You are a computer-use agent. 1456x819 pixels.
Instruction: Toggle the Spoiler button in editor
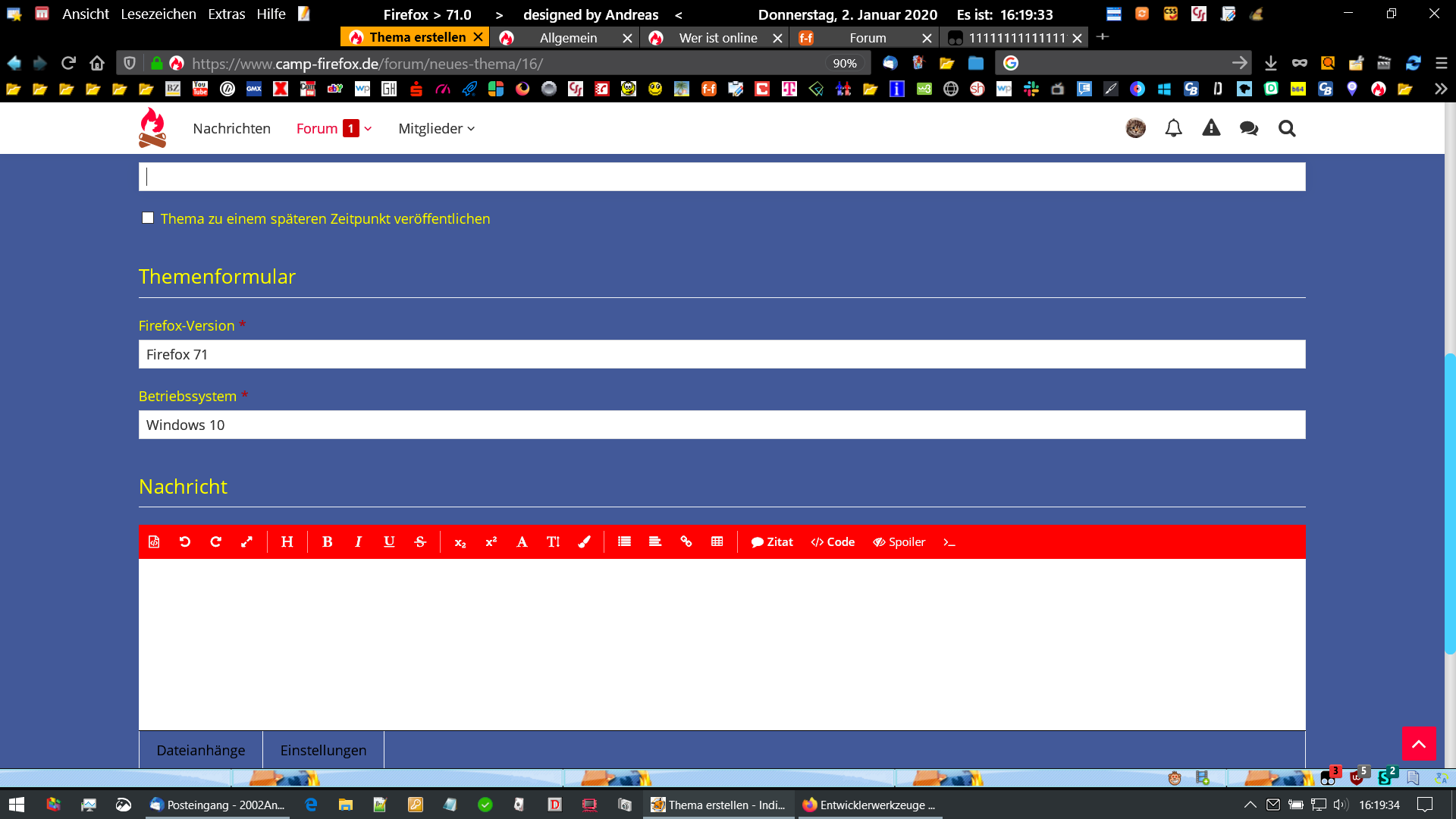coord(899,541)
